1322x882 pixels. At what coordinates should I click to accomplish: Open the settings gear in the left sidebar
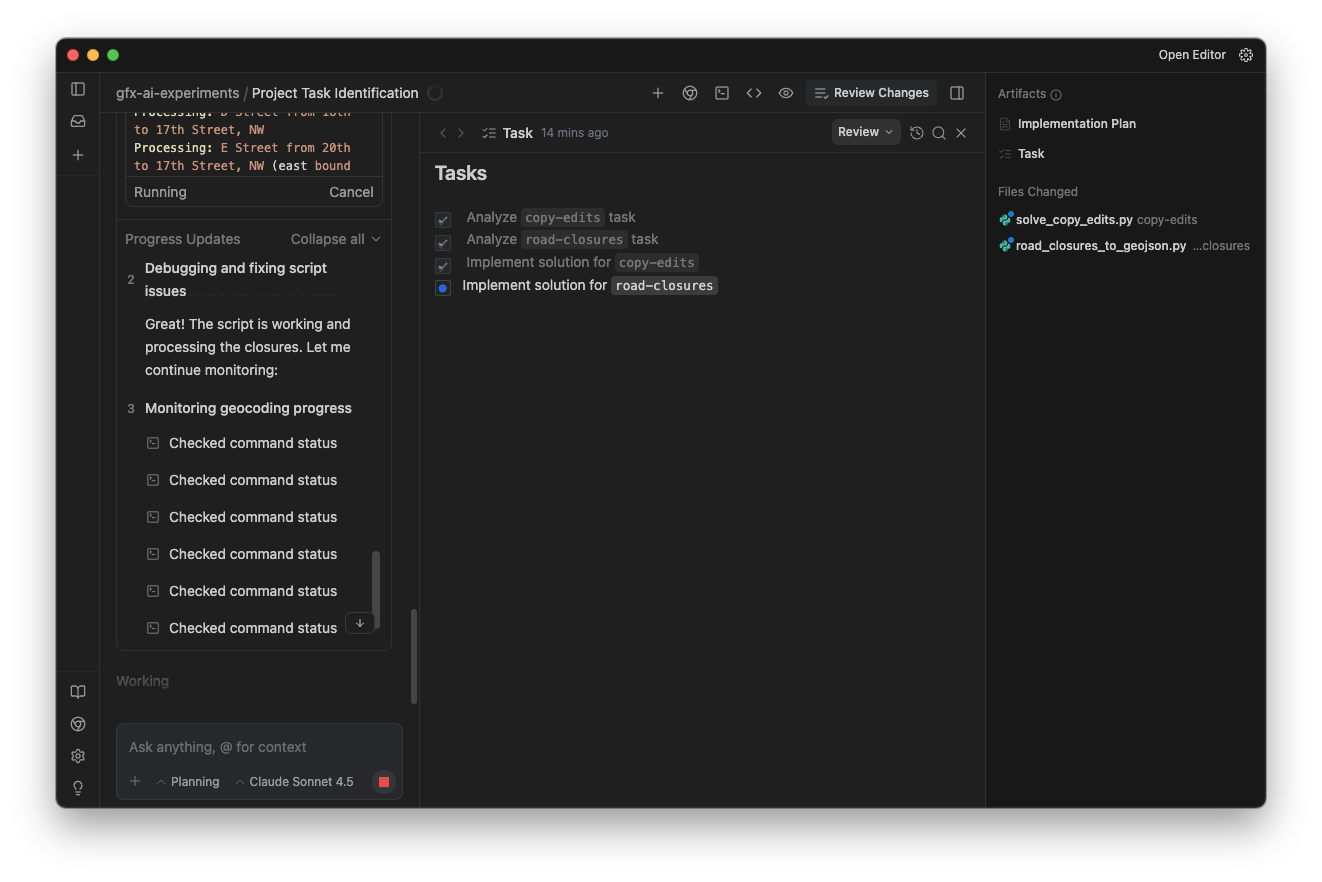(x=77, y=755)
